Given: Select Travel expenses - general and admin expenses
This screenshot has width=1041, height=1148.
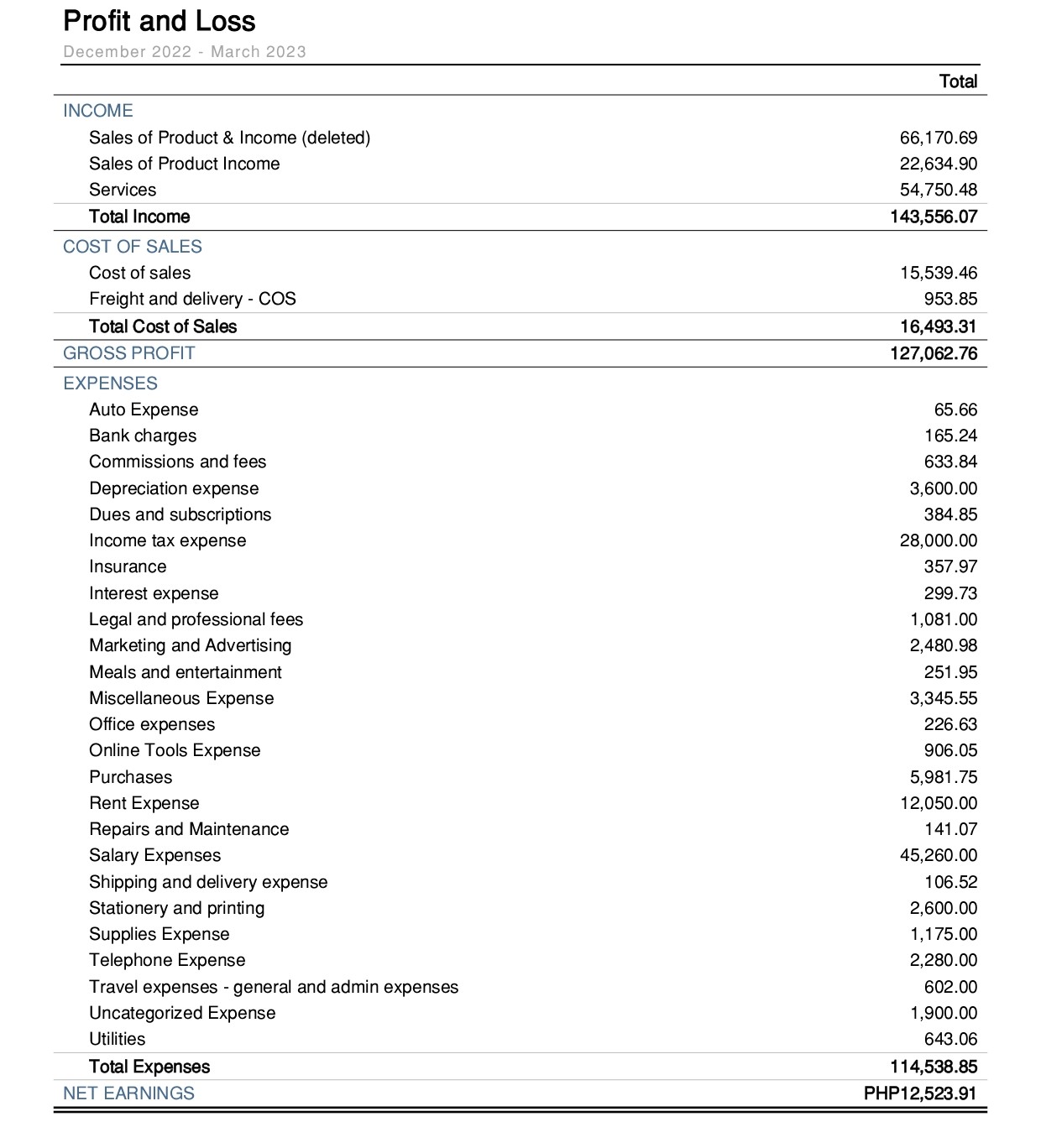Looking at the screenshot, I should point(274,987).
